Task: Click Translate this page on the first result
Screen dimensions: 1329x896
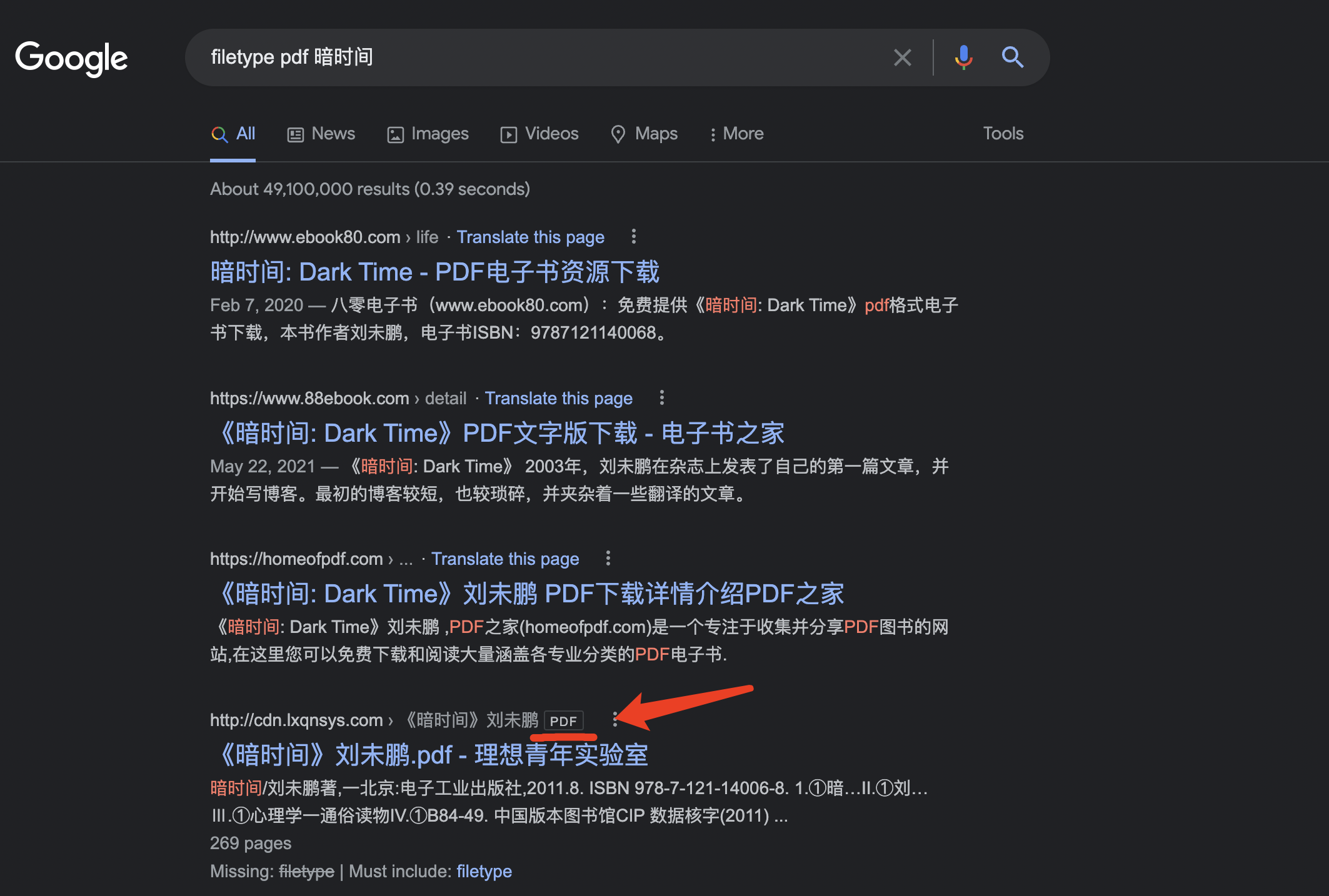Action: coord(530,237)
